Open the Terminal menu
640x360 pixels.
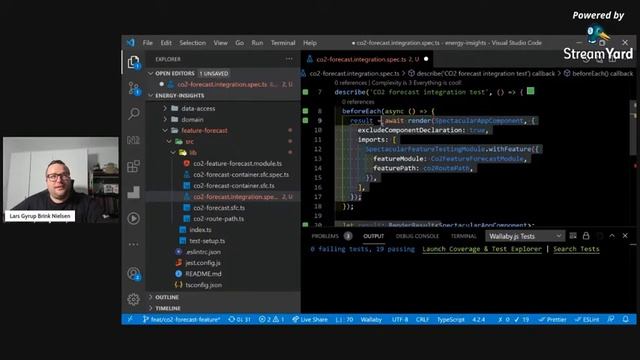tap(283, 42)
